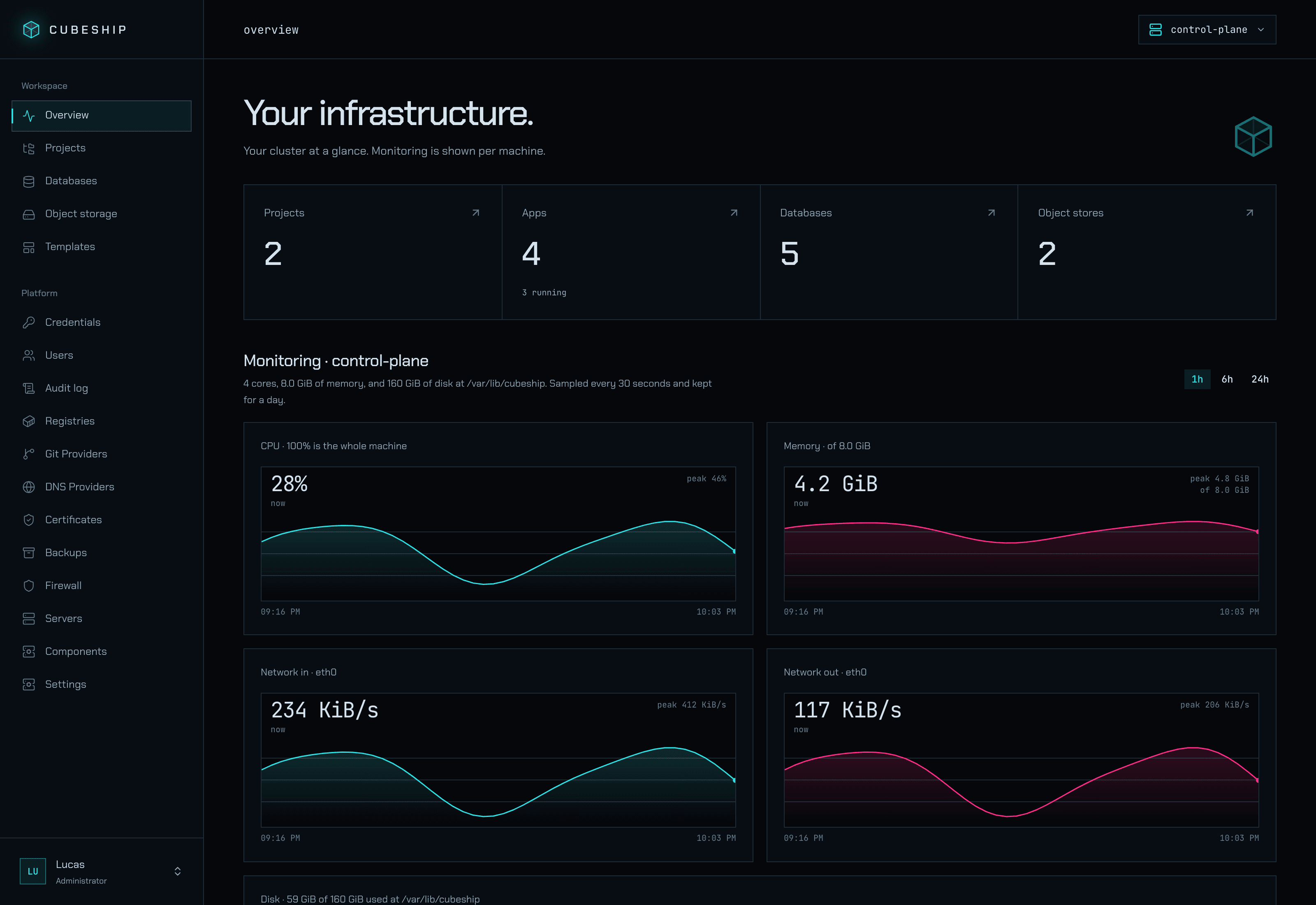This screenshot has height=905, width=1316.
Task: Open Projects card via its arrow icon
Action: tap(476, 213)
